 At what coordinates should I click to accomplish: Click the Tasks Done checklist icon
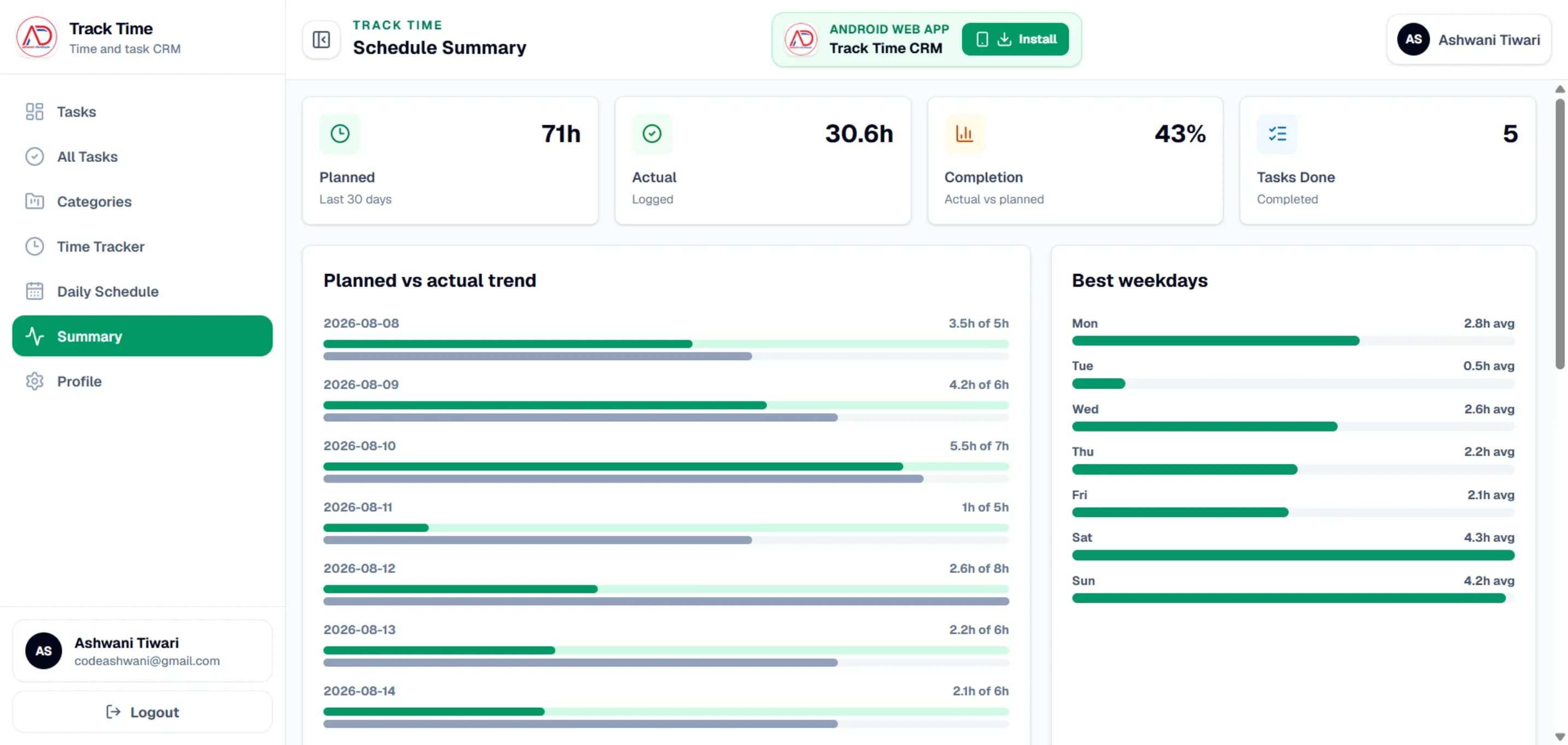pos(1277,133)
